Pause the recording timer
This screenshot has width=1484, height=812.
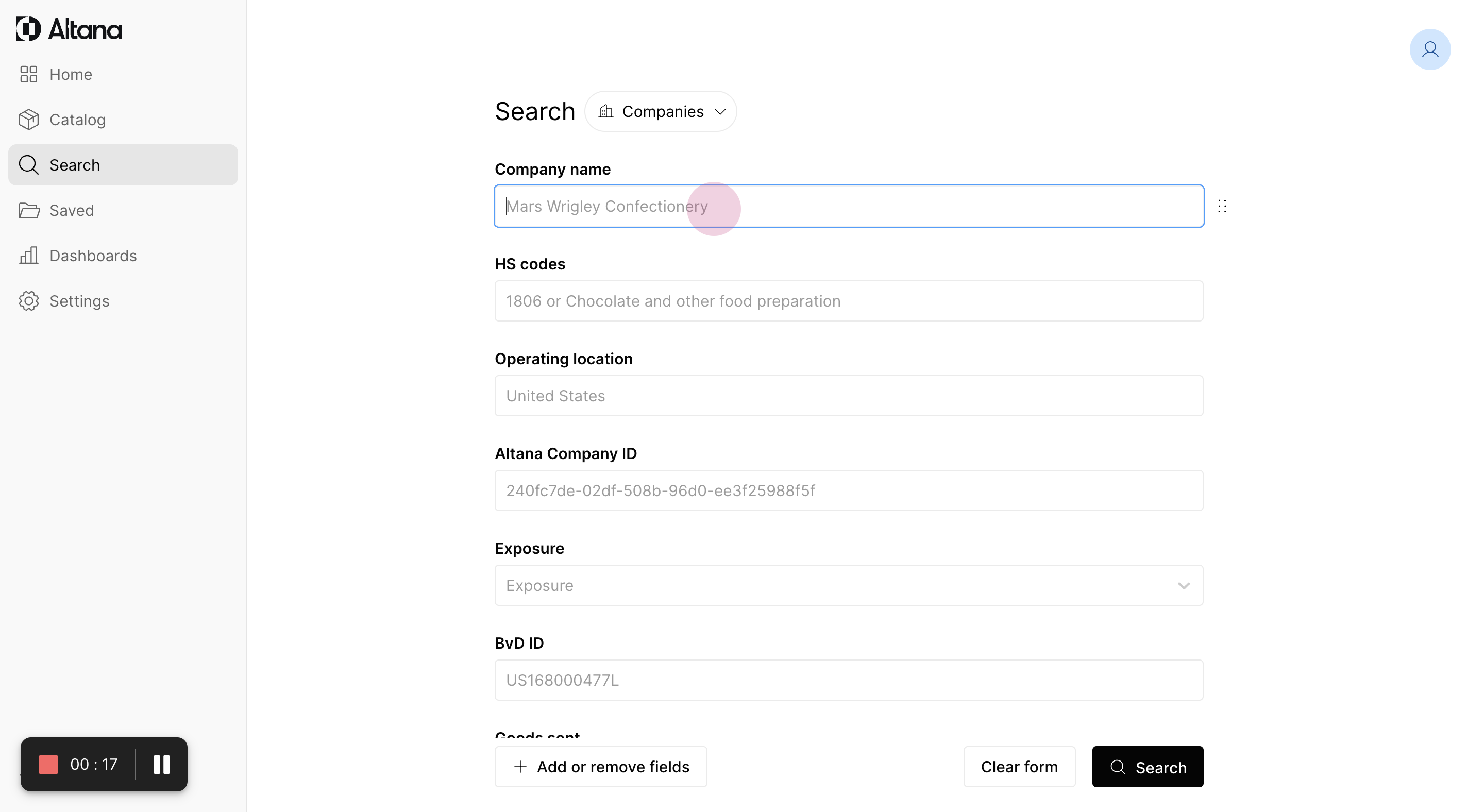click(161, 764)
